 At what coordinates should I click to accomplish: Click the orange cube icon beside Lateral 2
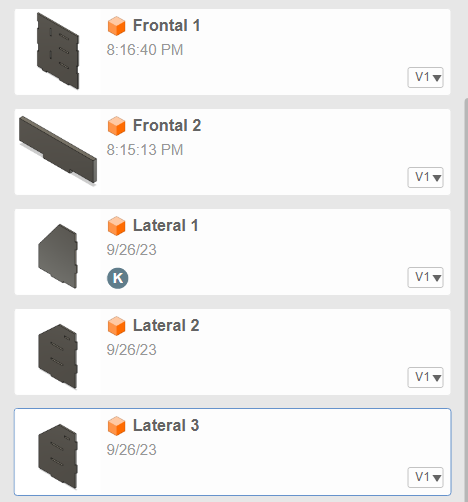(x=116, y=326)
